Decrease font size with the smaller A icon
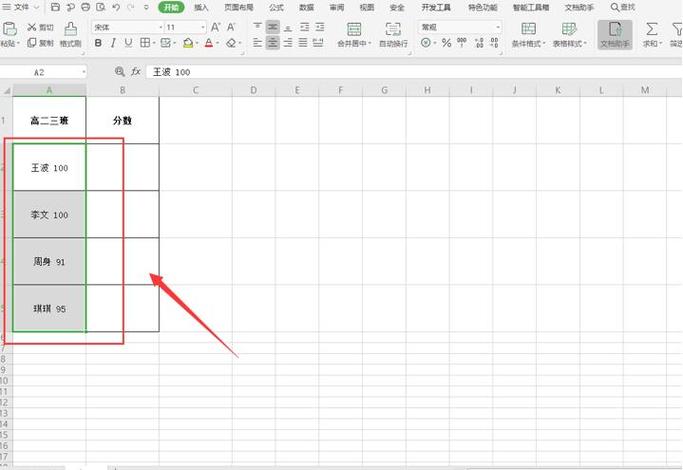 231,27
